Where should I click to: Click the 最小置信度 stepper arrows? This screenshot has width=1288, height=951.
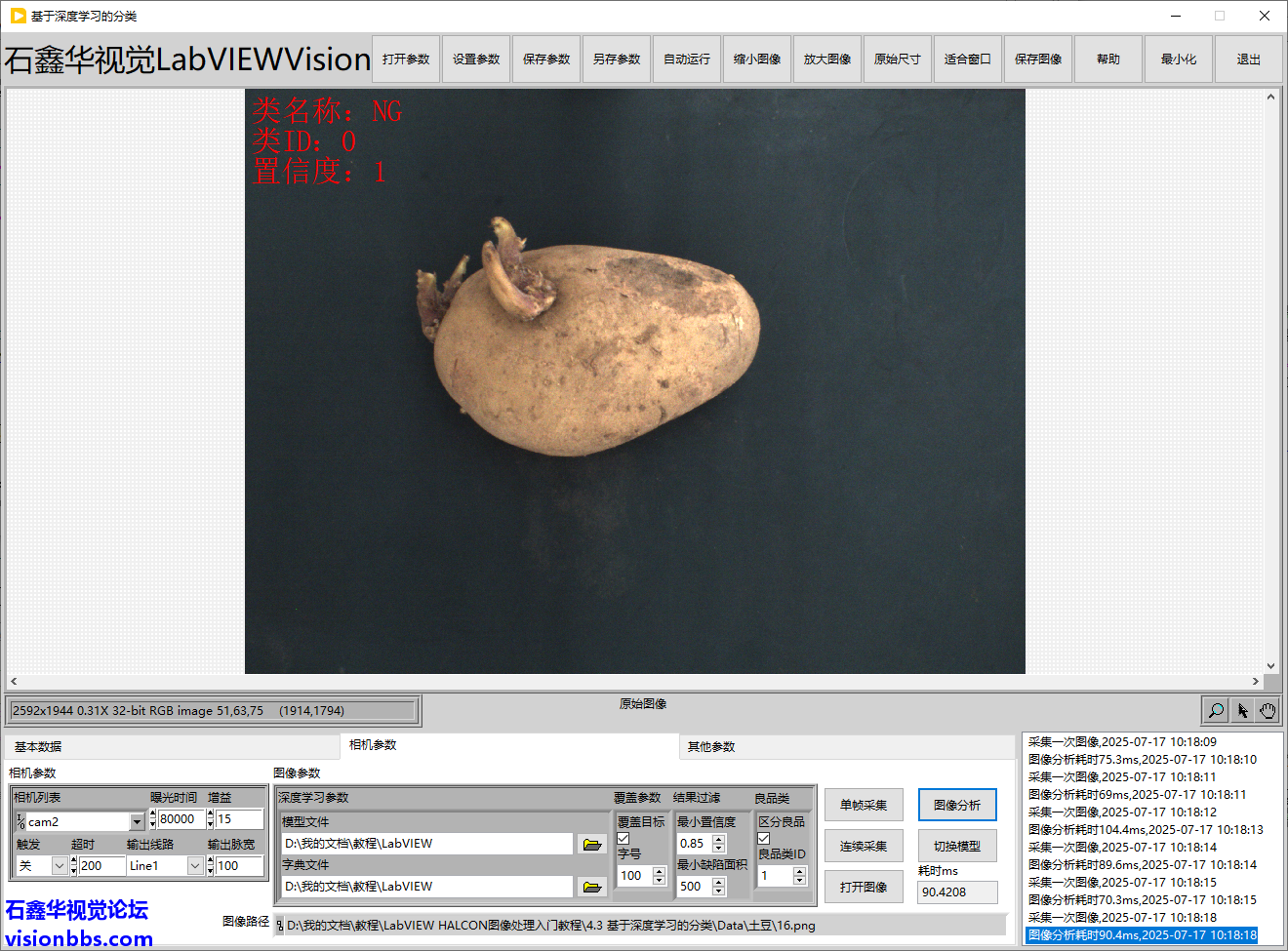pyautogui.click(x=719, y=844)
